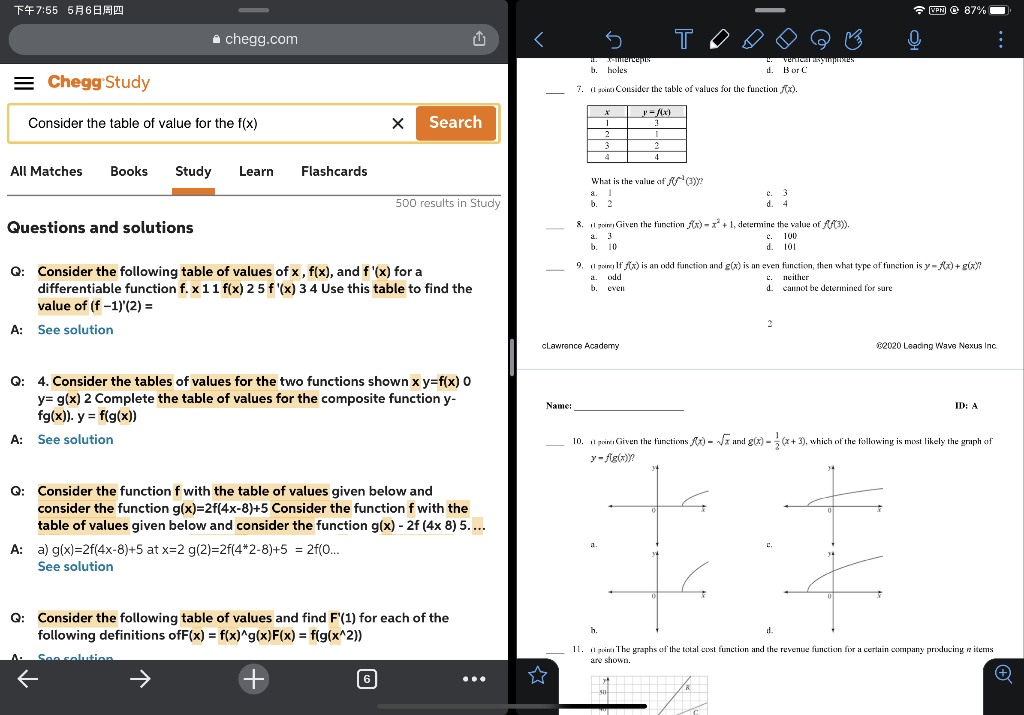Open See solution for g(x)=2f(4x-8)+5 question
This screenshot has height=715, width=1024.
[x=75, y=567]
